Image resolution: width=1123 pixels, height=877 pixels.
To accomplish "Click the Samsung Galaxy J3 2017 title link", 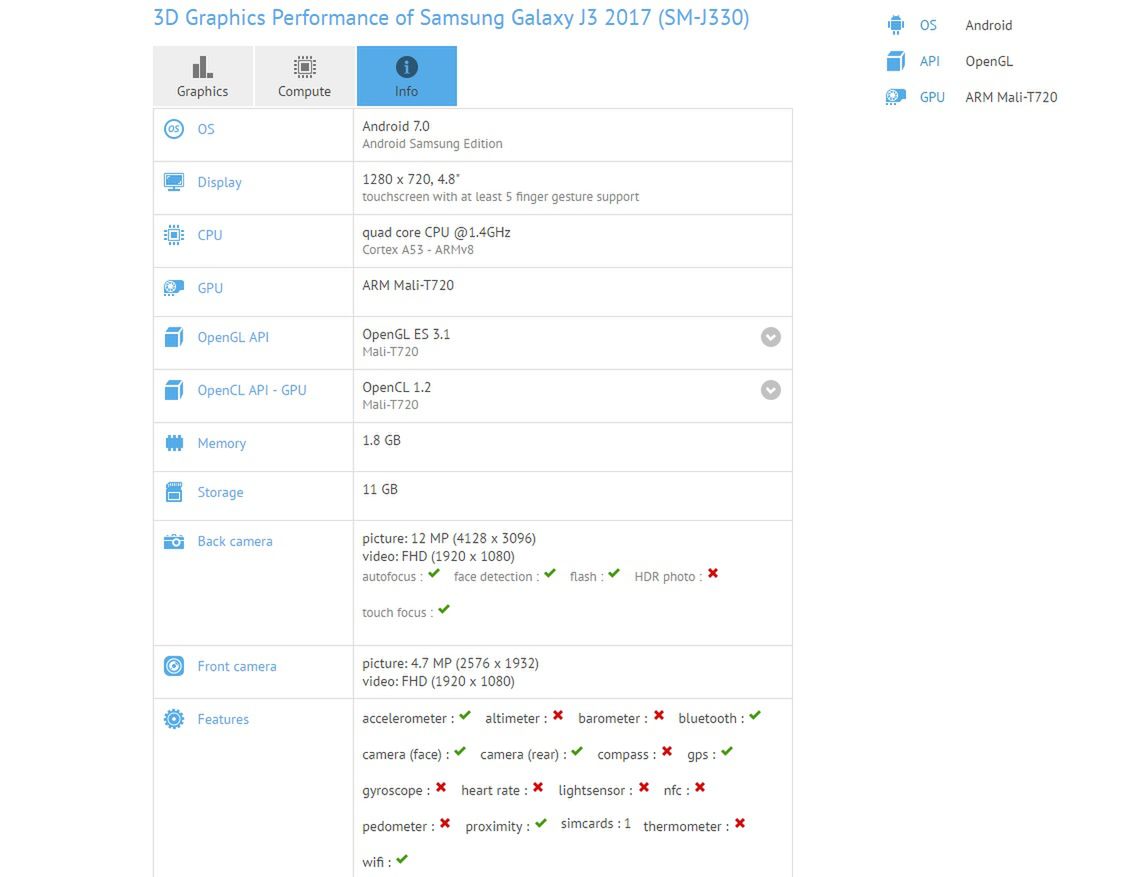I will click(x=450, y=17).
